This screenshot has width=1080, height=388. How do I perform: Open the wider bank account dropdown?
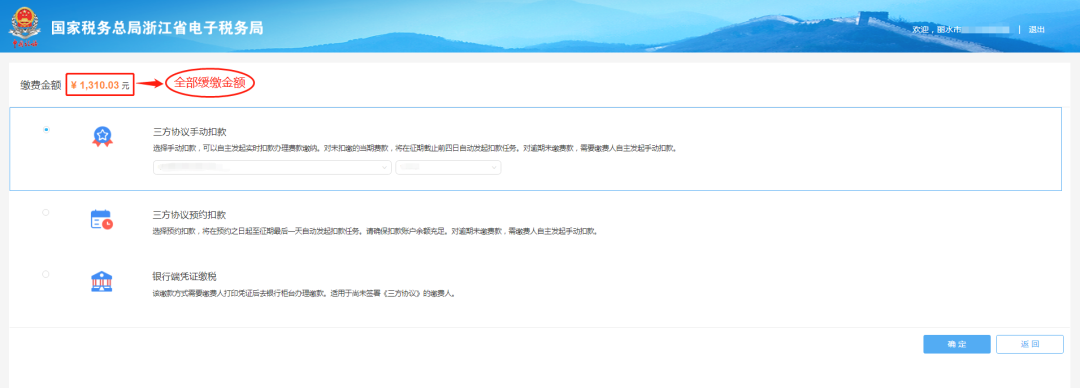pos(272,167)
